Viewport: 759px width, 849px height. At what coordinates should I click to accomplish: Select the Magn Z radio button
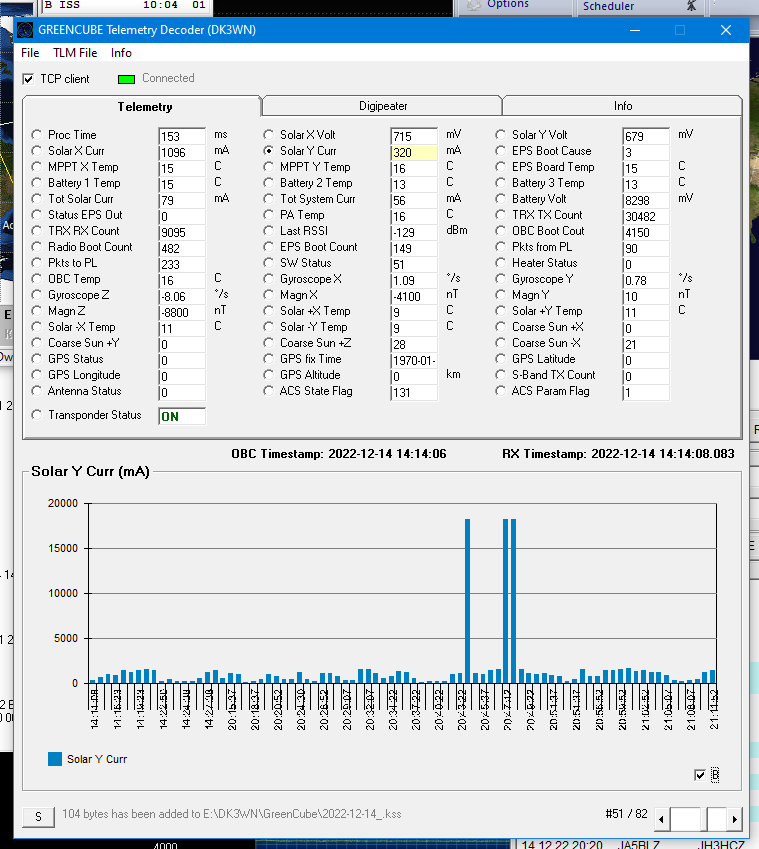click(37, 311)
